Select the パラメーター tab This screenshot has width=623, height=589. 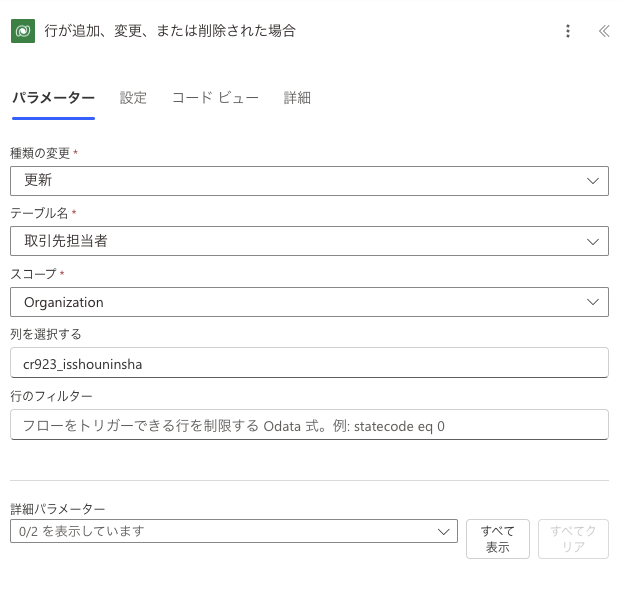(53, 98)
